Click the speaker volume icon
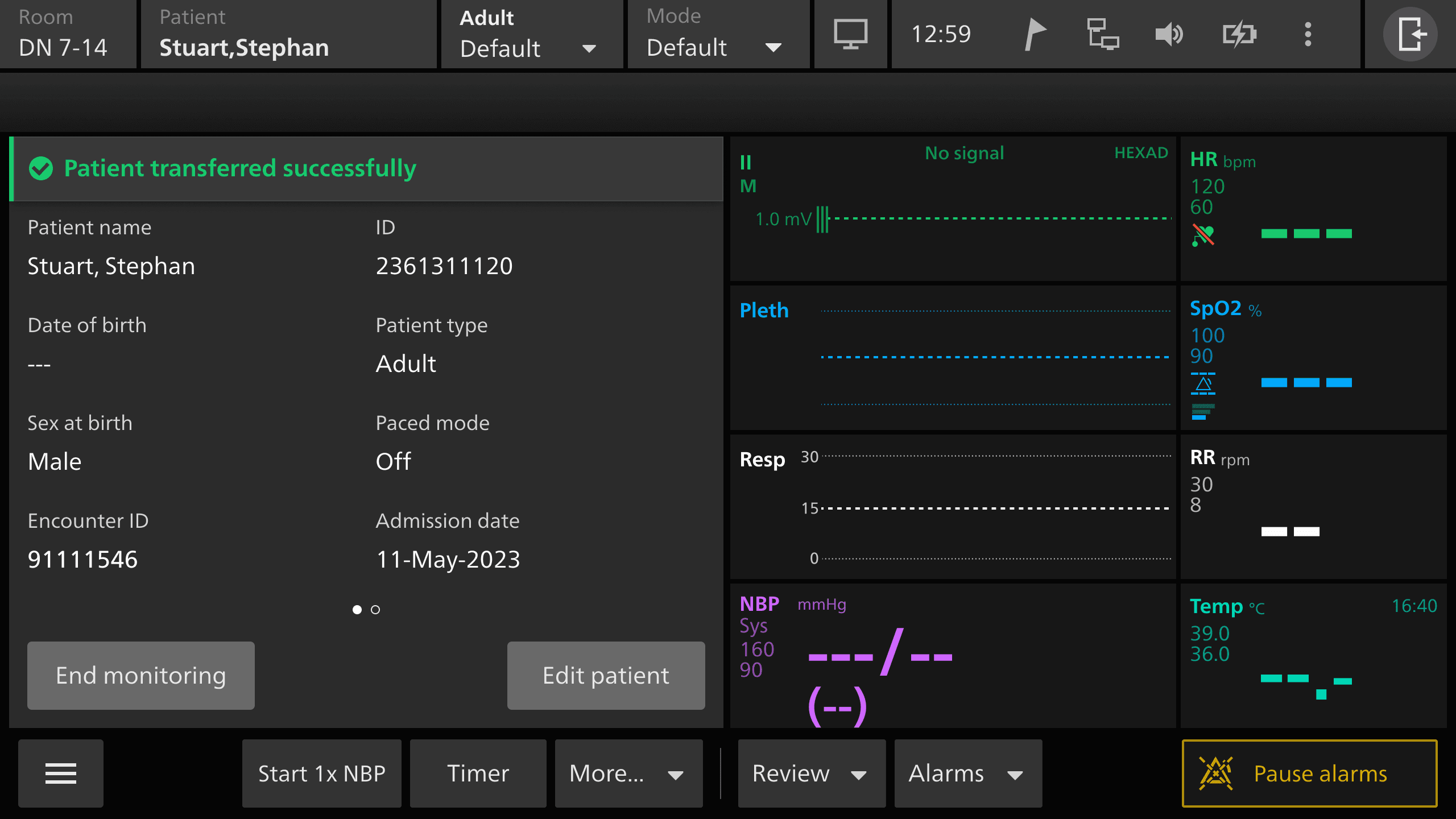This screenshot has width=1456, height=819. pyautogui.click(x=1169, y=34)
